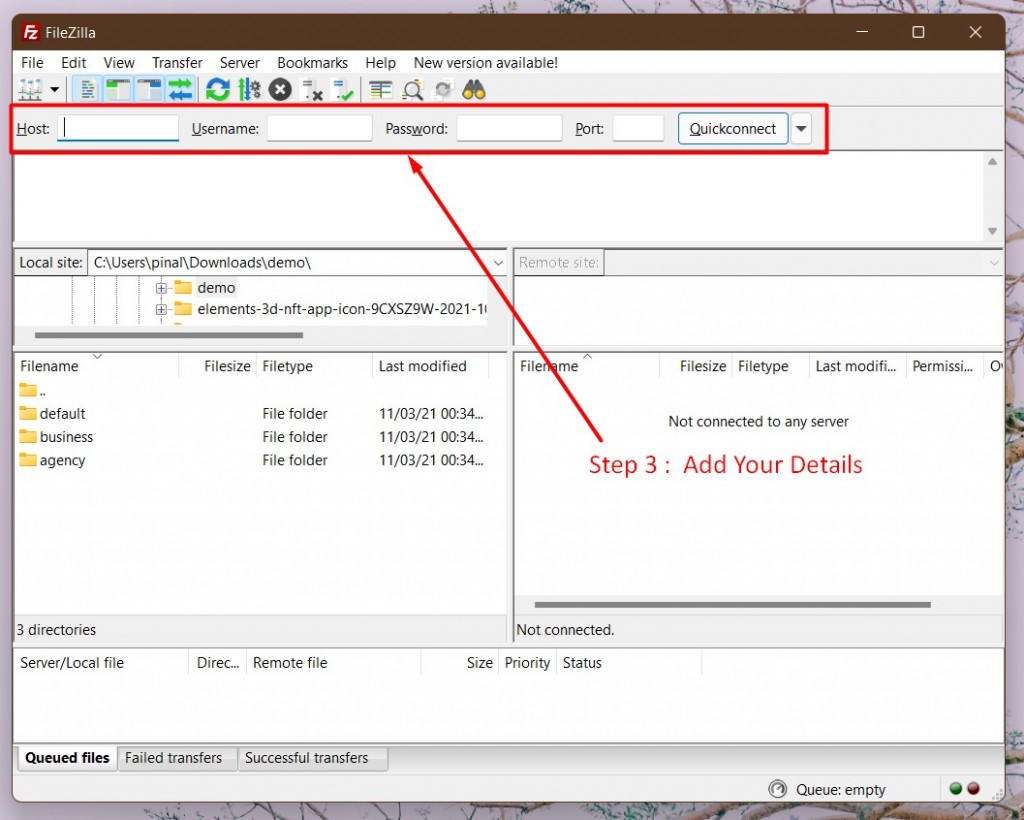Toggle synchronized browsing icon

coord(443,89)
